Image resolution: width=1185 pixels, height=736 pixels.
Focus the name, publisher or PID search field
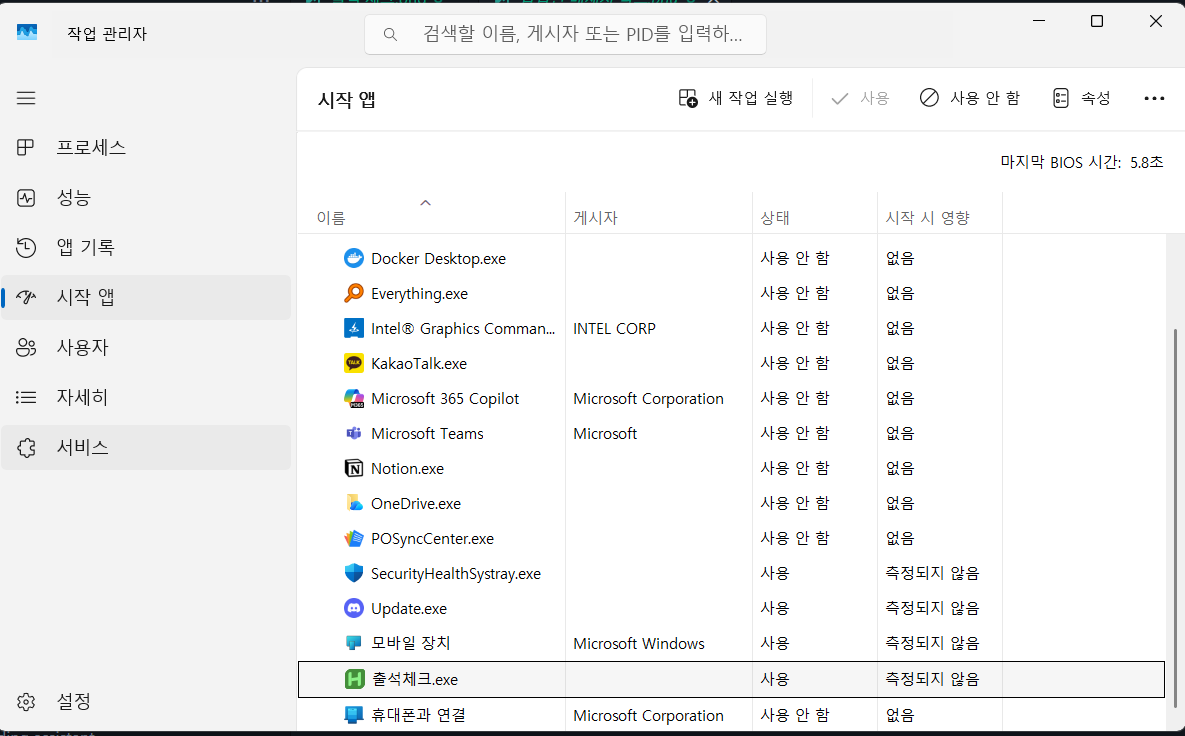click(565, 34)
